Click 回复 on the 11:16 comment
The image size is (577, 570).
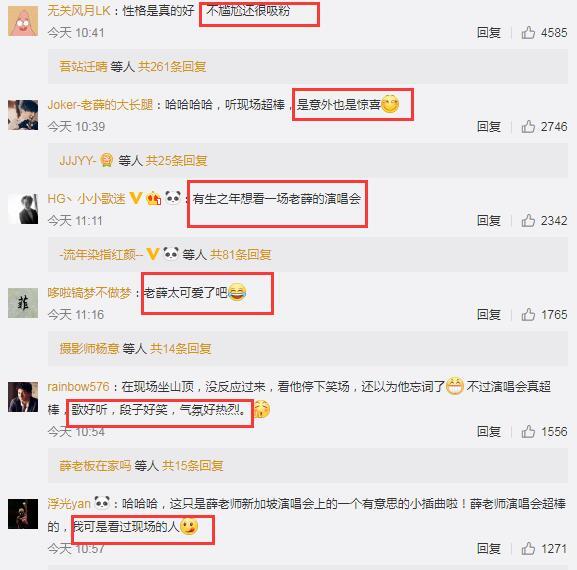click(489, 315)
